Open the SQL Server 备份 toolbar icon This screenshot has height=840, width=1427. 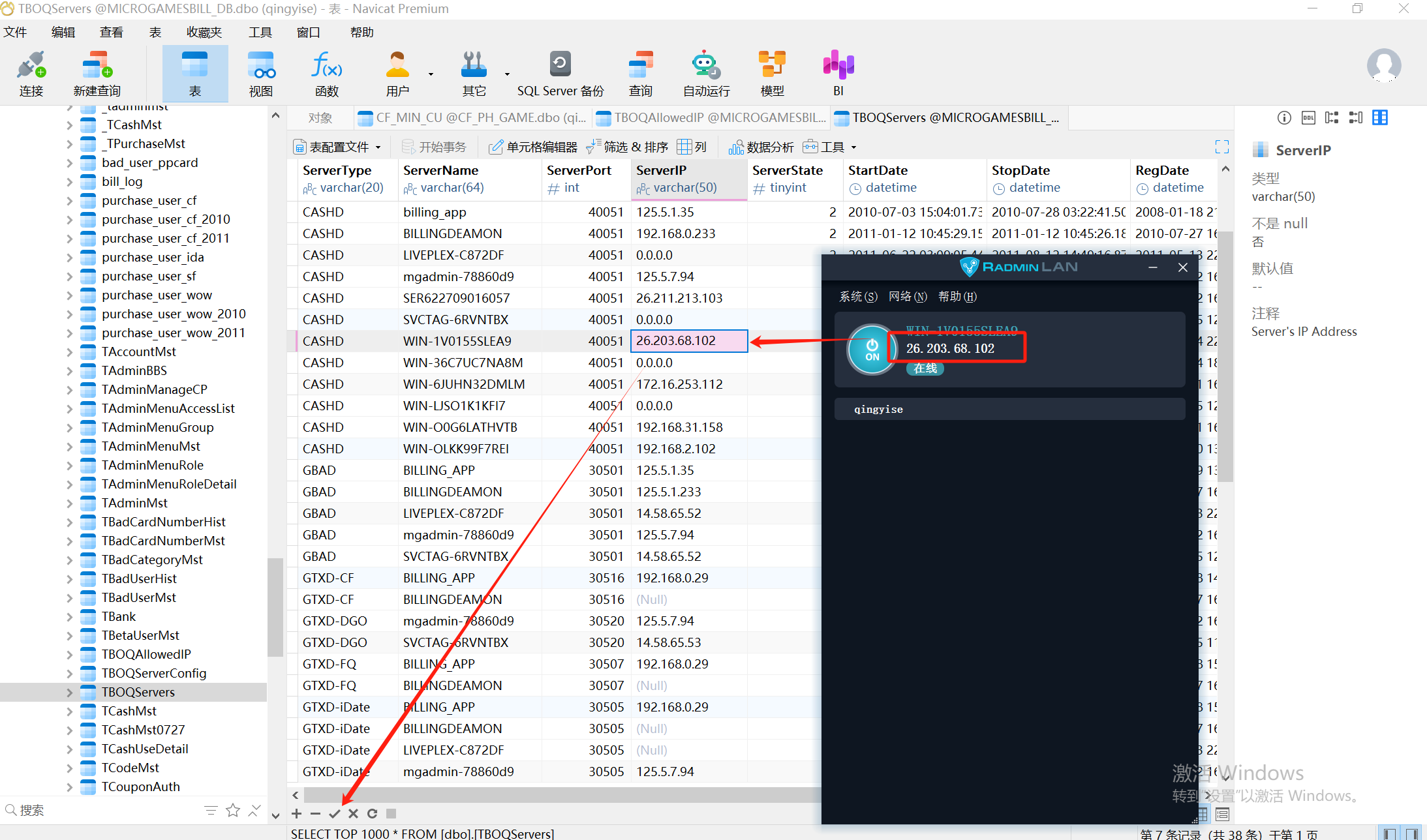pyautogui.click(x=560, y=73)
